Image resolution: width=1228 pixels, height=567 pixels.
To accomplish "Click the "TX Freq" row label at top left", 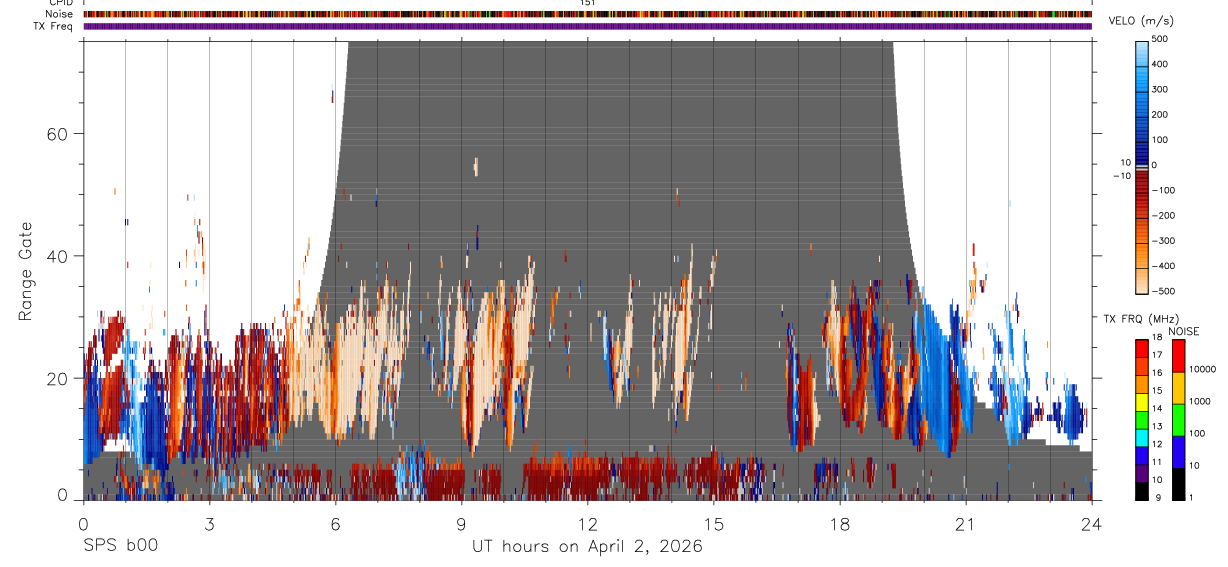I will click(53, 26).
